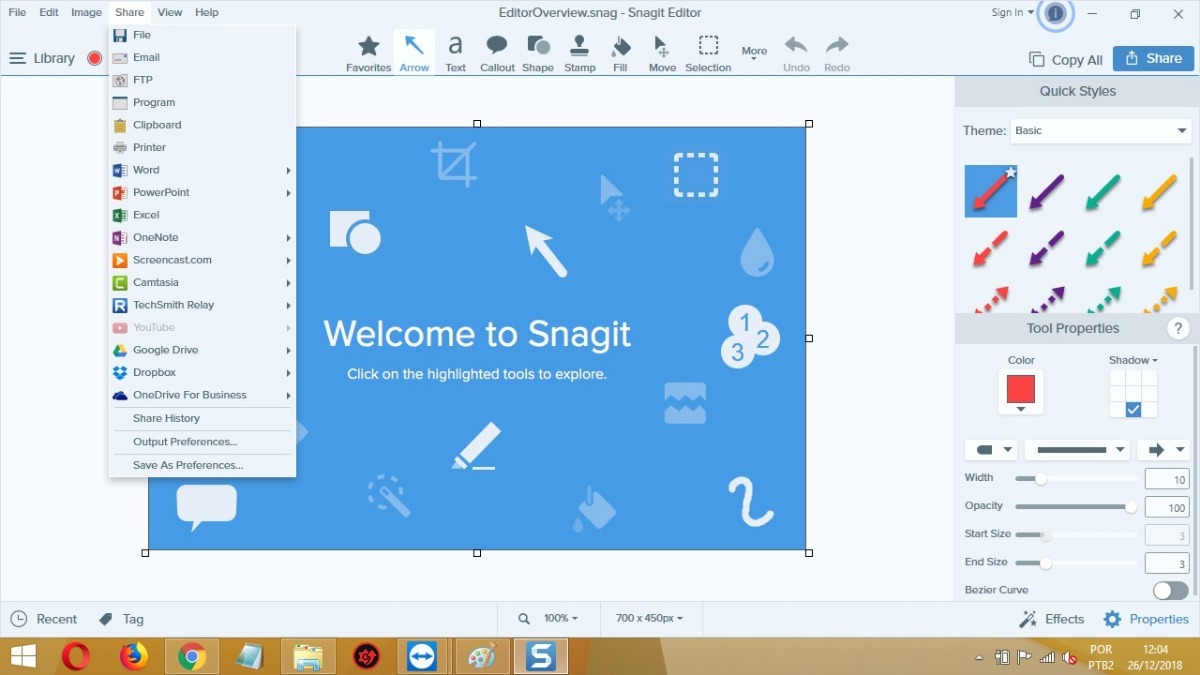This screenshot has height=675, width=1200.
Task: Click Share History menu entry
Action: [202, 419]
